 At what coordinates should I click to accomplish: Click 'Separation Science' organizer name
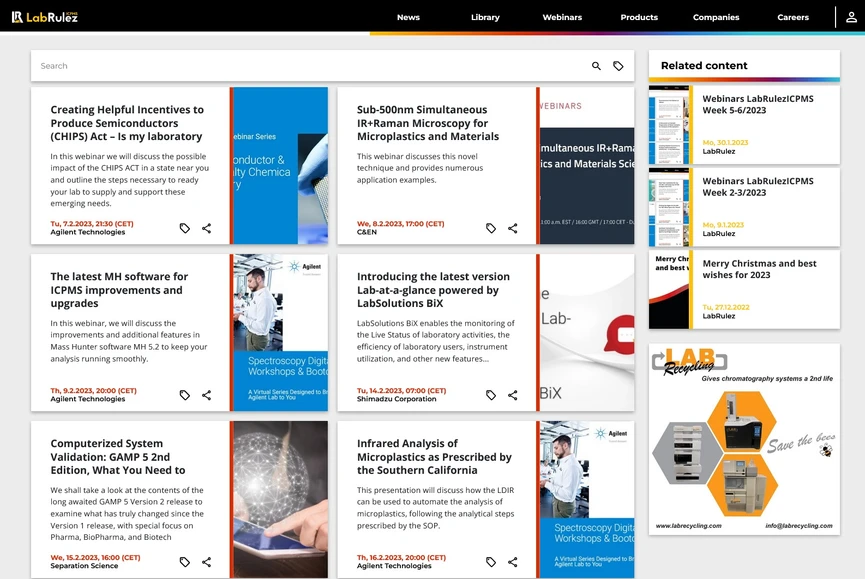[84, 566]
